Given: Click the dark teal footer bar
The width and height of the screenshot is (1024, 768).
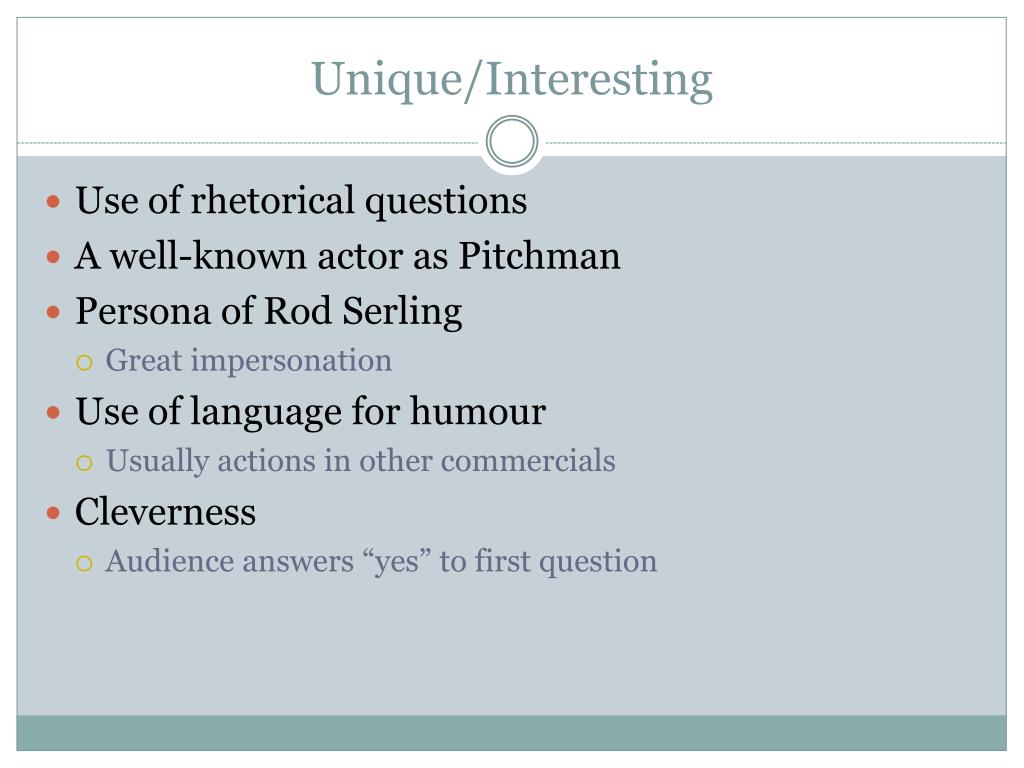Looking at the screenshot, I should [x=511, y=733].
